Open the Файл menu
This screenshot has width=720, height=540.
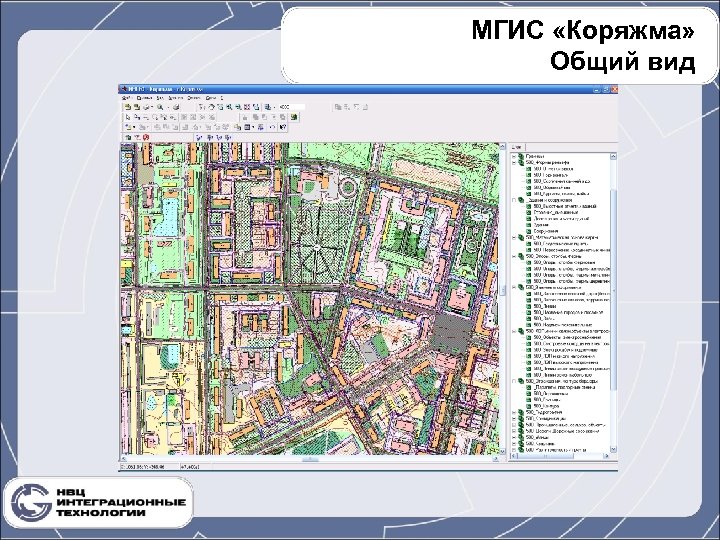[126, 98]
